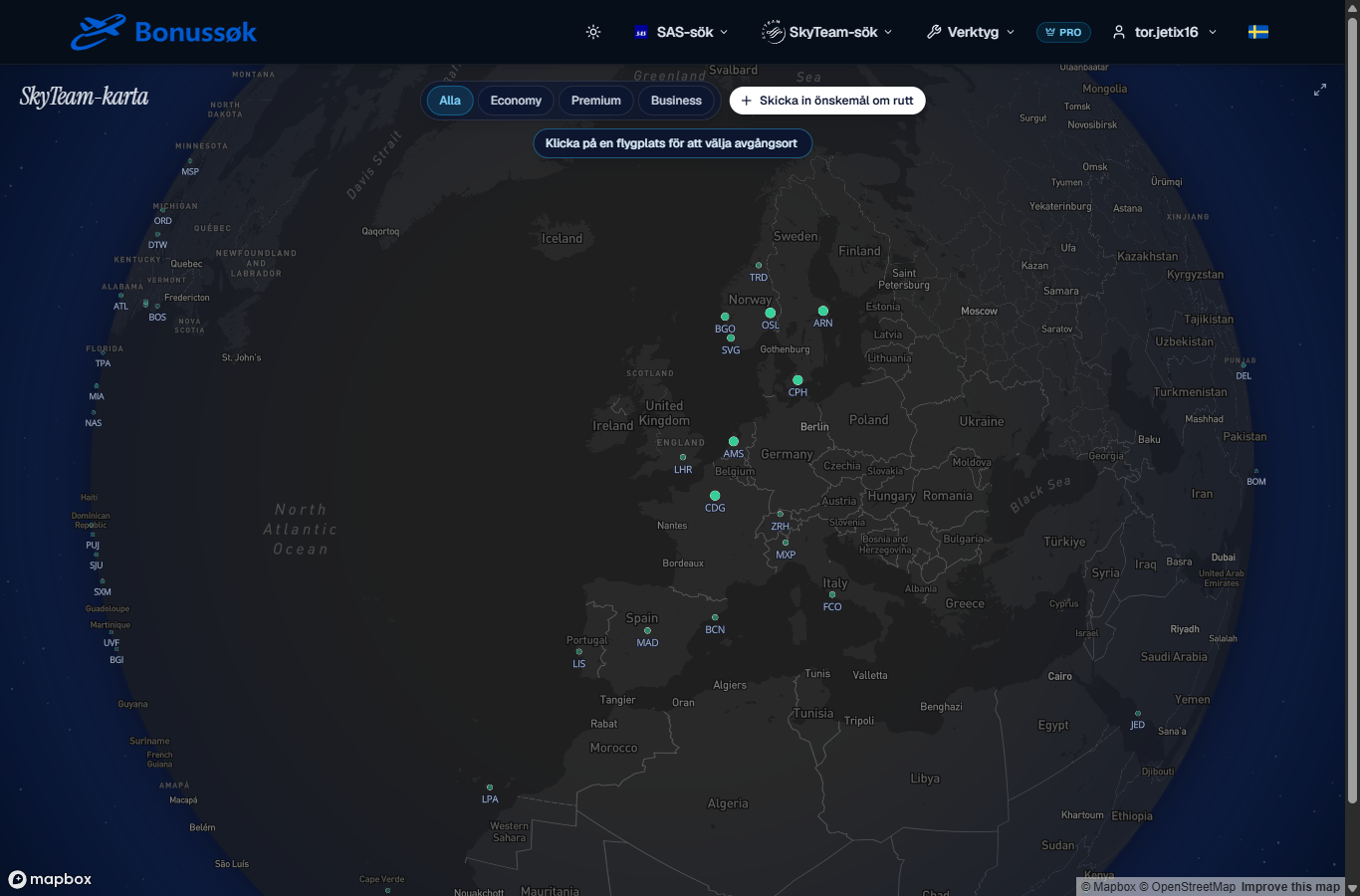Select the SXM airport marker

(103, 580)
